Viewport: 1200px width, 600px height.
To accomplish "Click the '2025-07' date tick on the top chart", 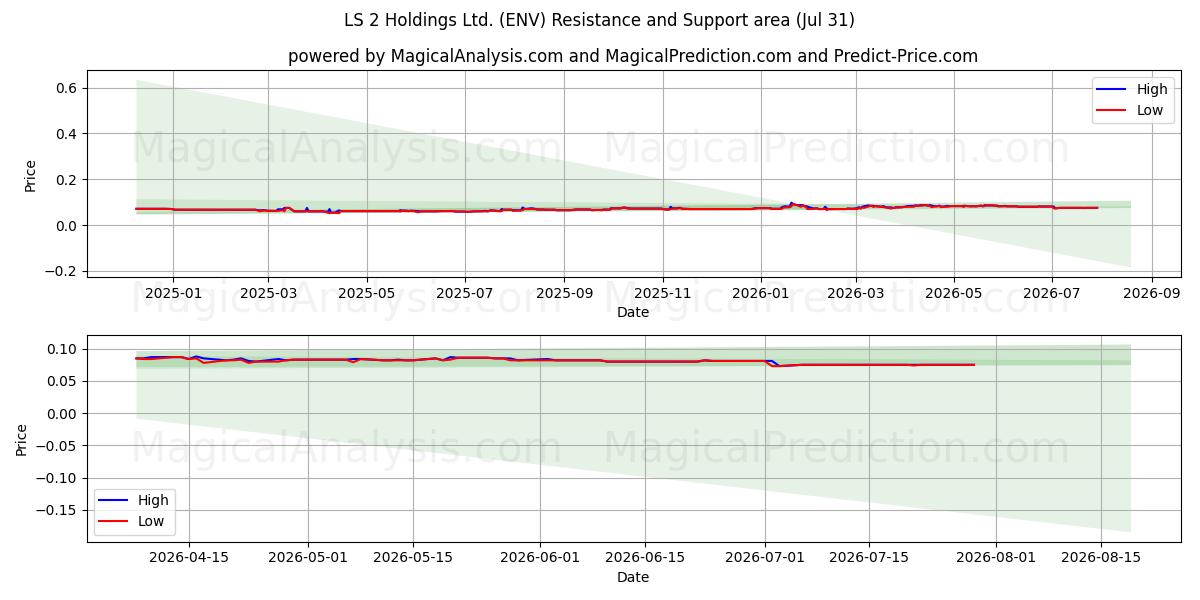I will [x=465, y=294].
